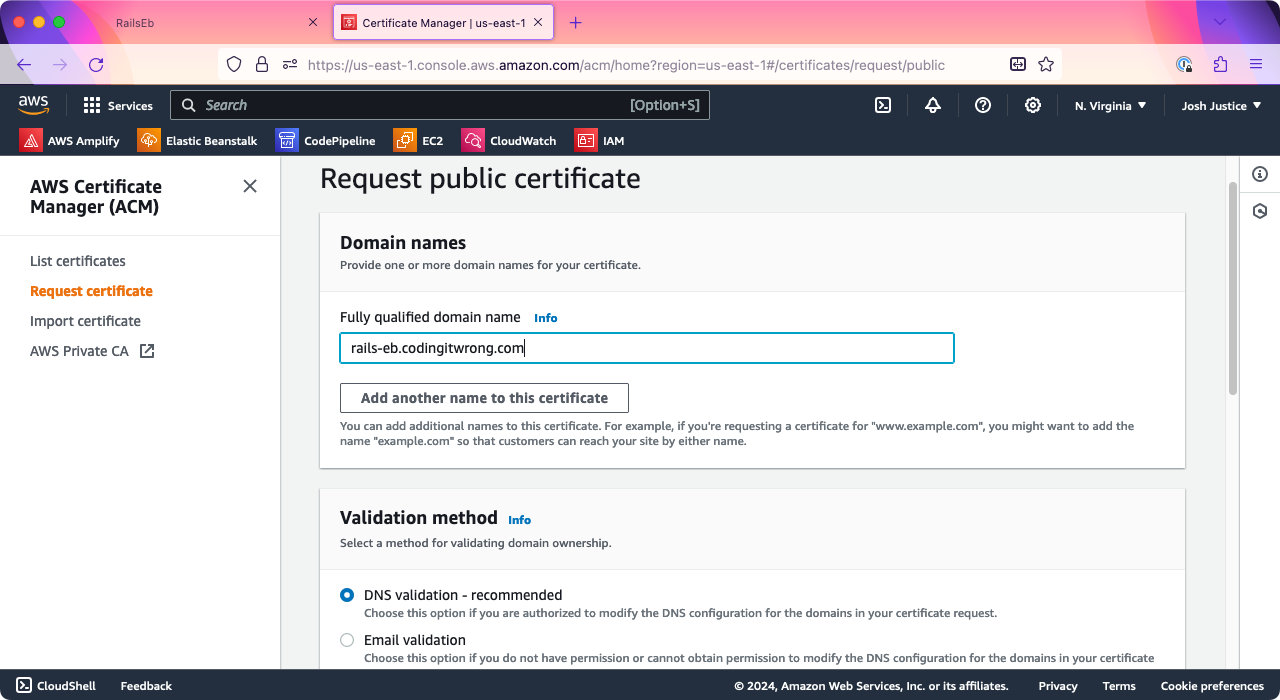
Task: Open the settings gear in AWS header
Action: (x=1033, y=105)
